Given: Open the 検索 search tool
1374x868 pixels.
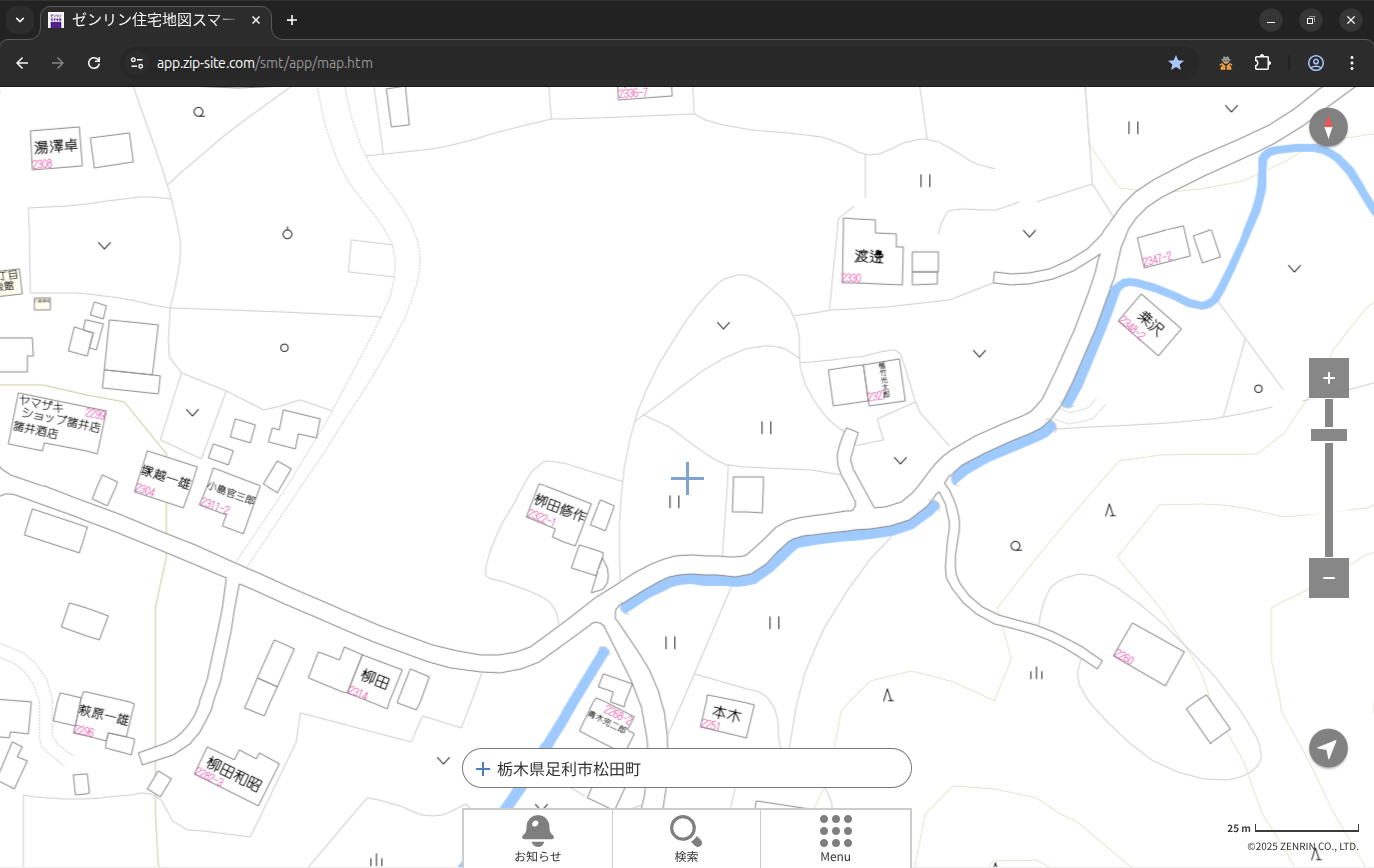Looking at the screenshot, I should pyautogui.click(x=686, y=838).
